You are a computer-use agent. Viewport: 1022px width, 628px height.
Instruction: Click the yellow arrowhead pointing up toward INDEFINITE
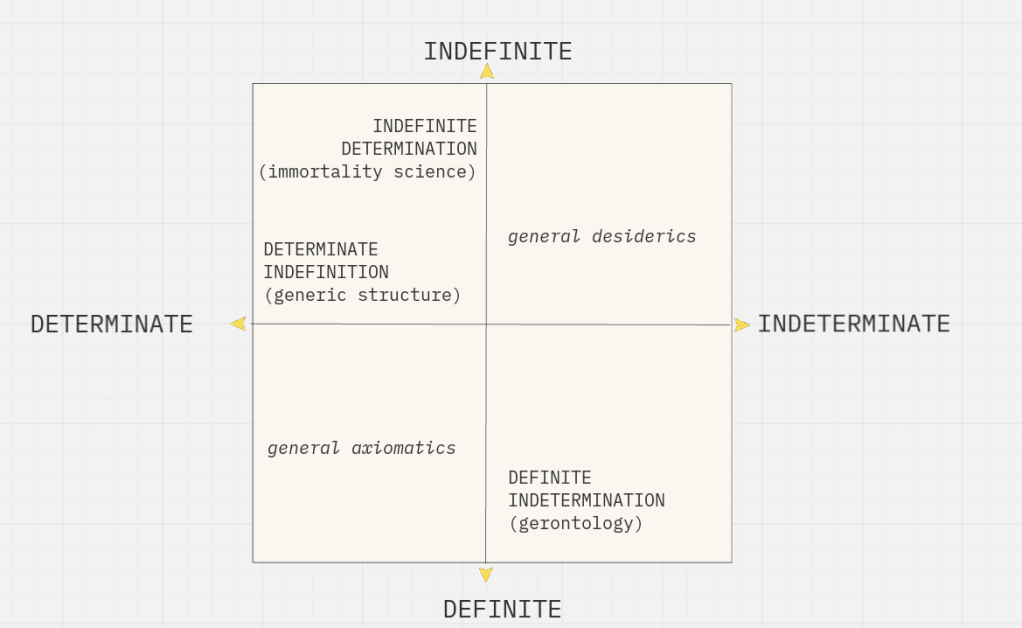(x=486, y=71)
